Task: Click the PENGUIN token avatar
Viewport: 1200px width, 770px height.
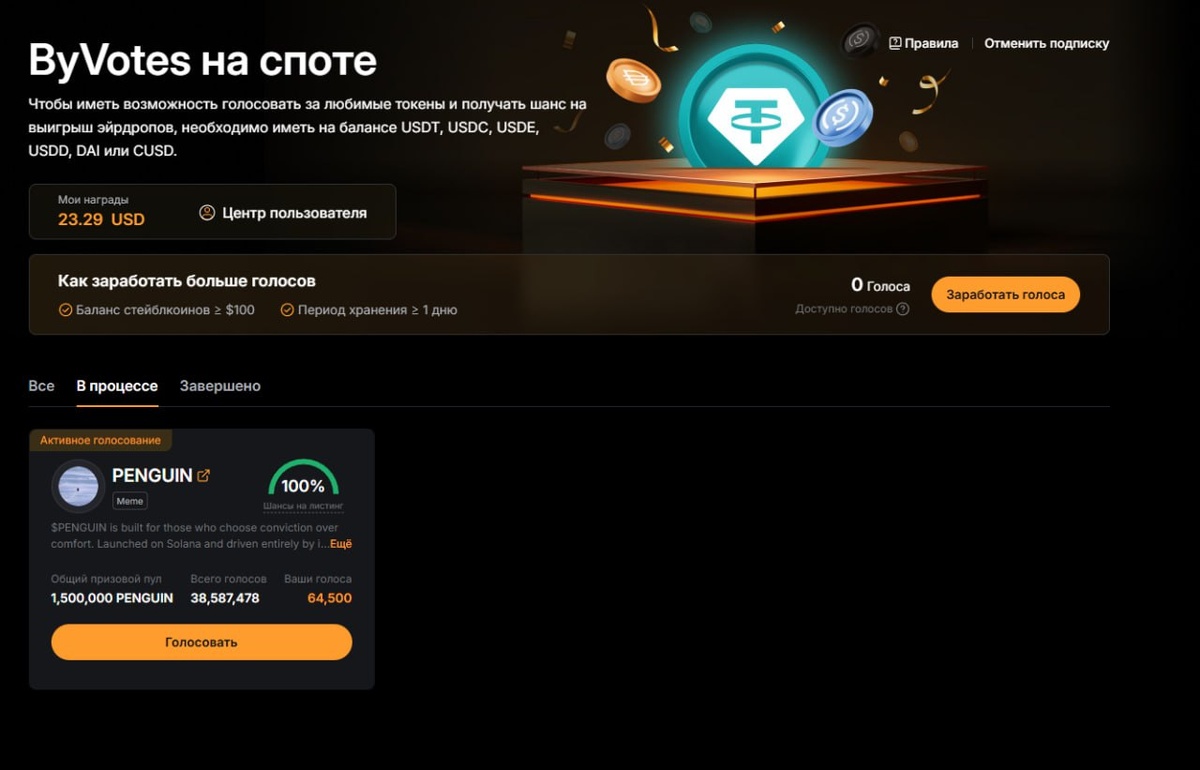Action: point(78,486)
